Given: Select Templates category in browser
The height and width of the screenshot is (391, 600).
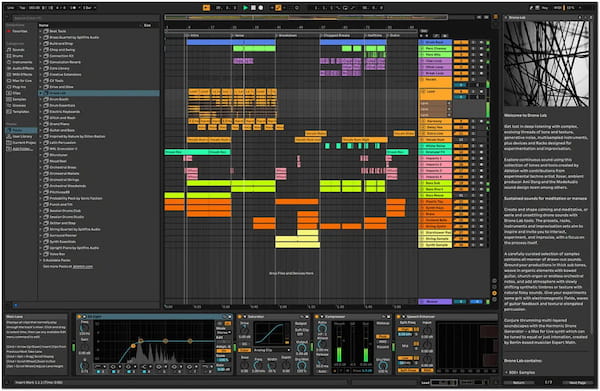Looking at the screenshot, I should point(21,112).
